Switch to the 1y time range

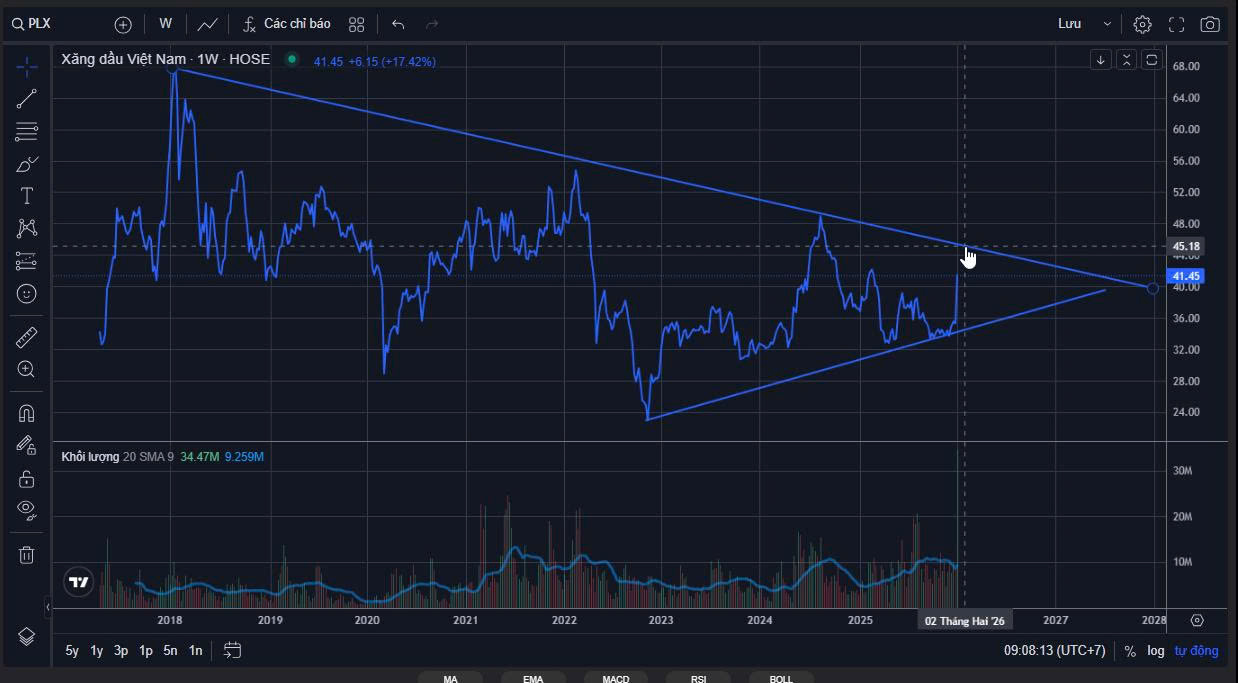tap(97, 650)
